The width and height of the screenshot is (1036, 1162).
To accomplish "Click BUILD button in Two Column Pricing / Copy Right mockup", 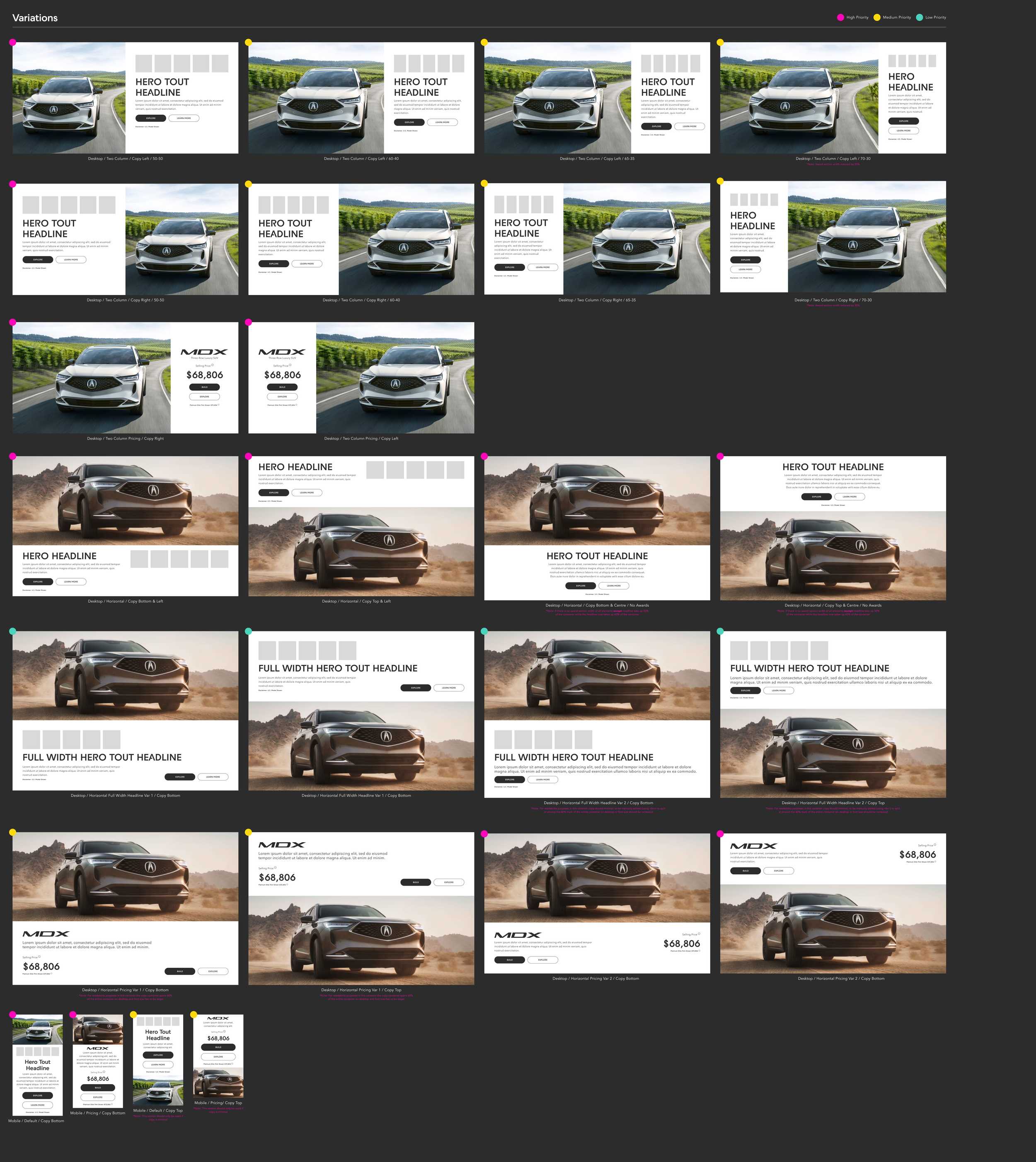I will point(204,387).
